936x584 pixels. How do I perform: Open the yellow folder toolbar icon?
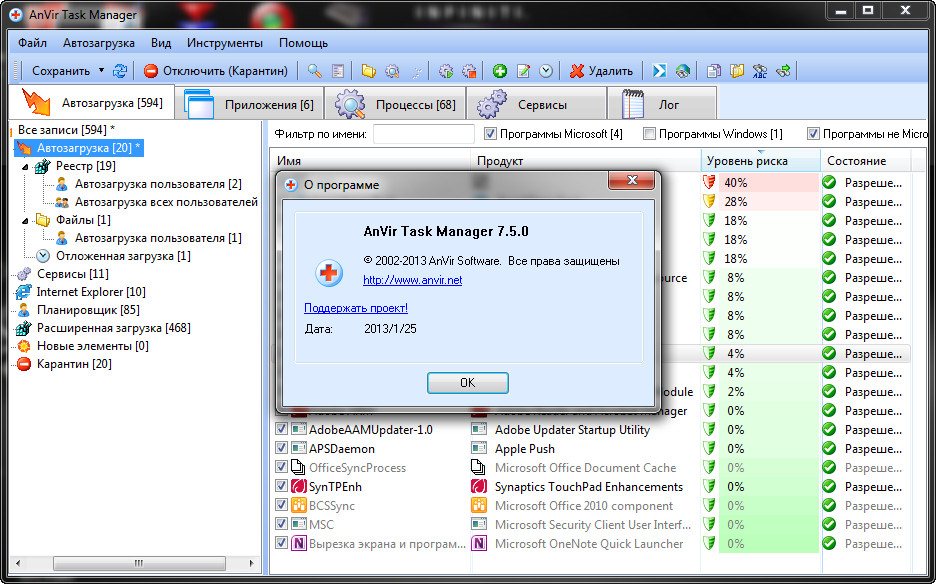pos(368,71)
